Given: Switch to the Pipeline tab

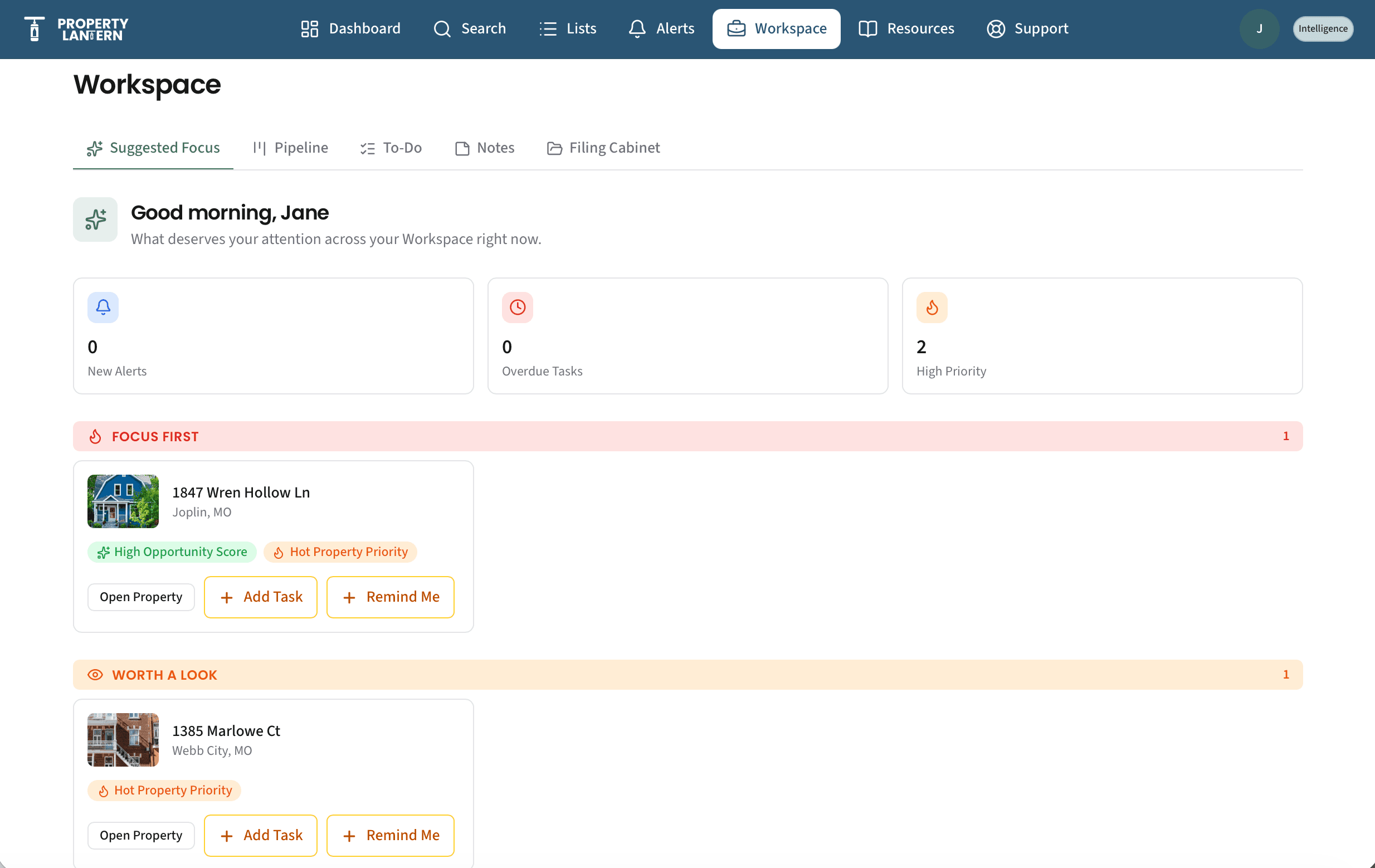Looking at the screenshot, I should (x=291, y=148).
